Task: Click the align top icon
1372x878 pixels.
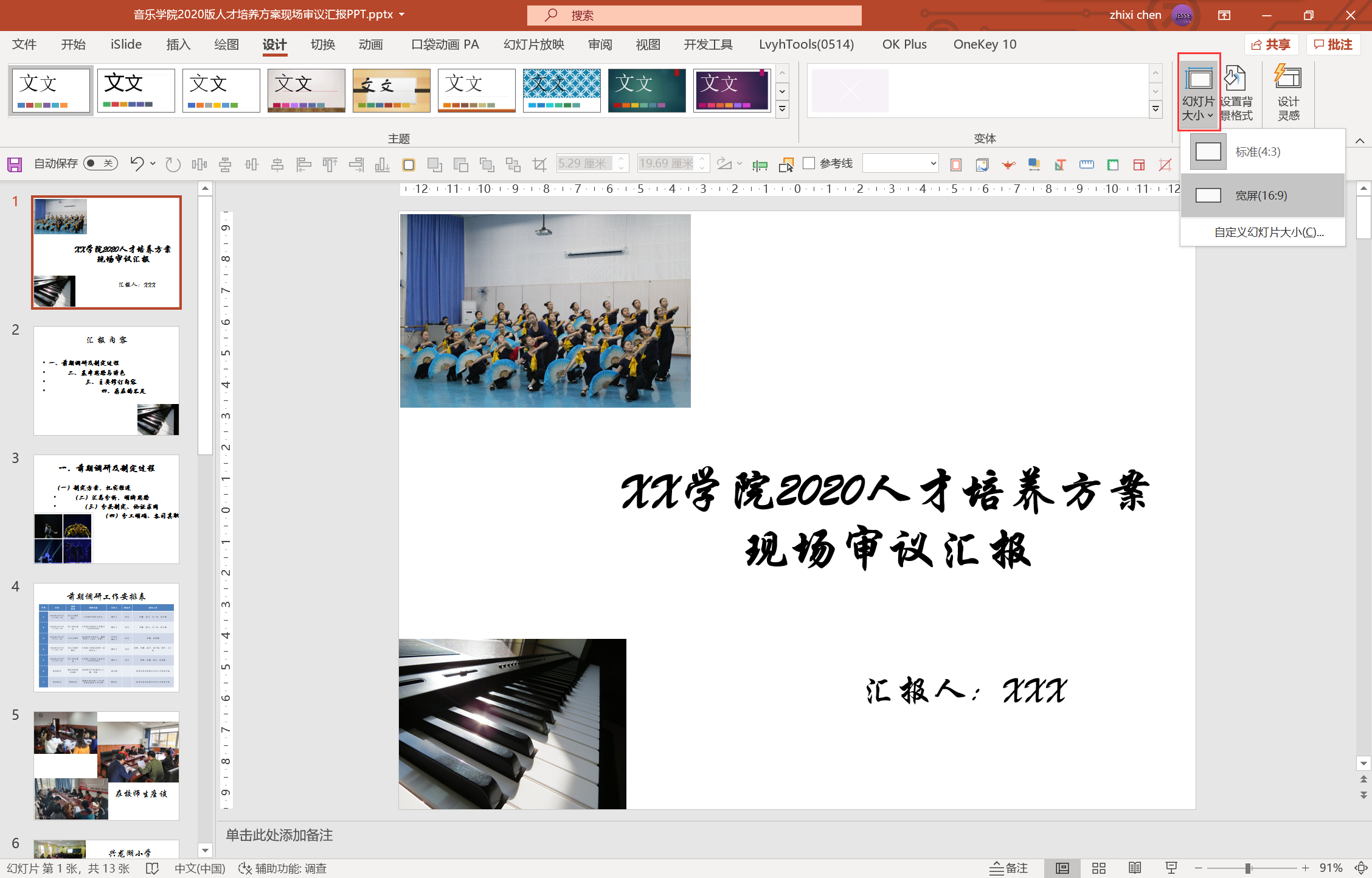Action: point(330,164)
